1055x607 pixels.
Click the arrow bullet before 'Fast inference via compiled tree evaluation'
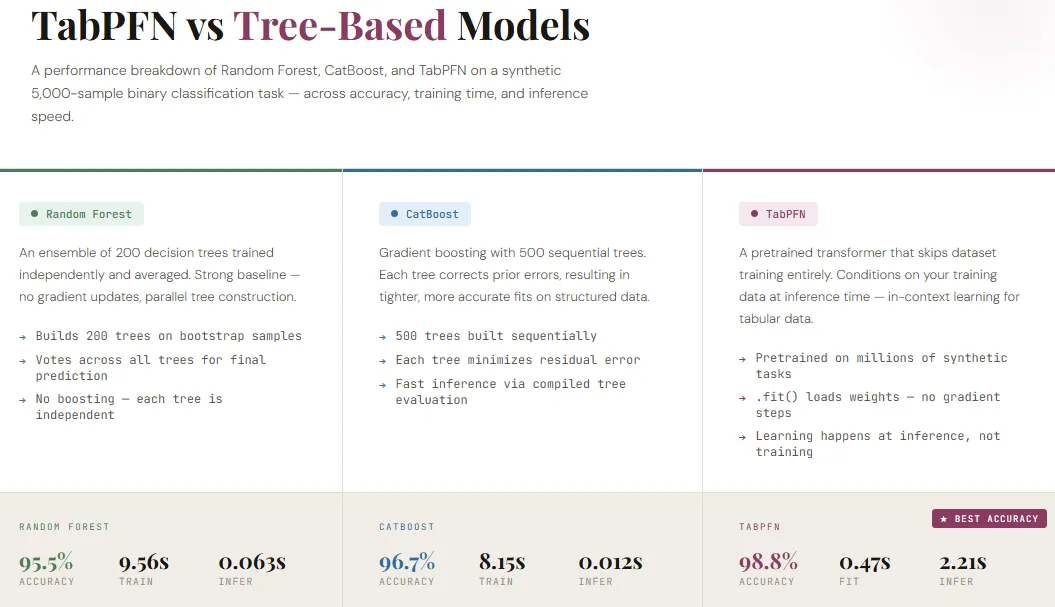[x=381, y=383]
